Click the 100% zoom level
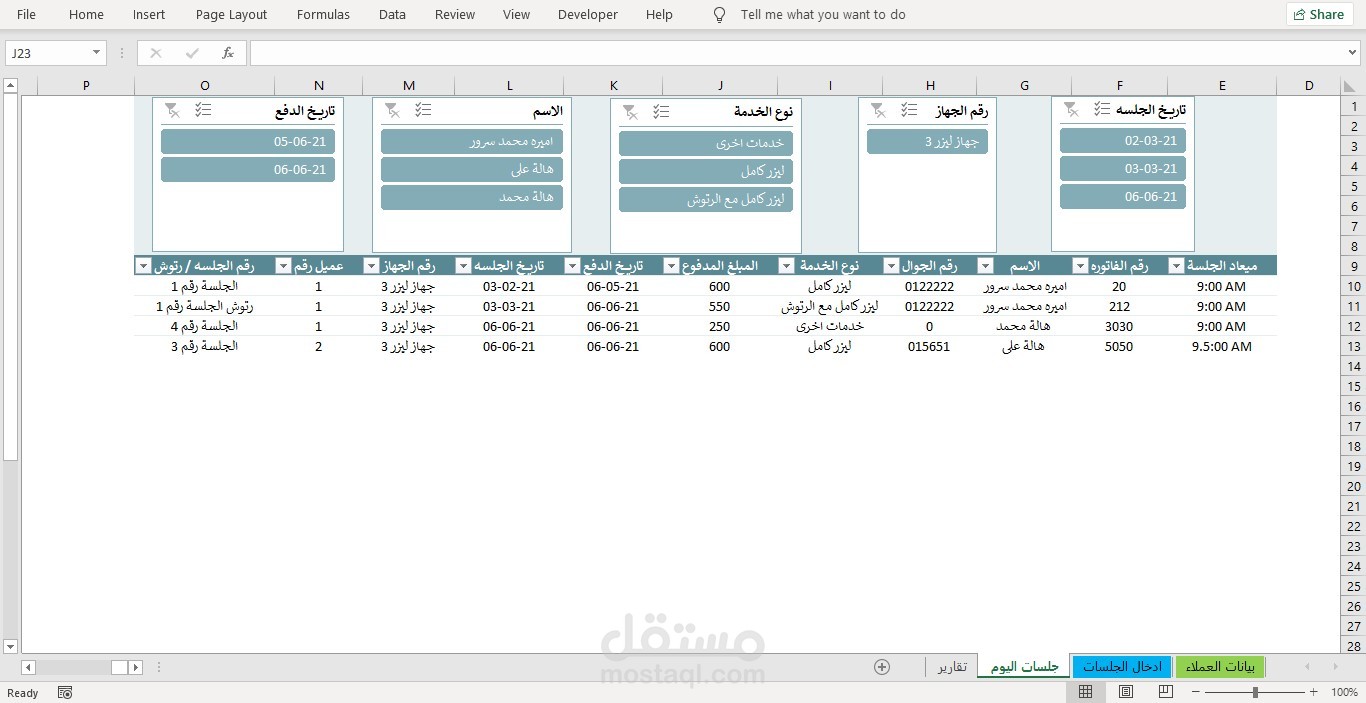 click(1345, 692)
